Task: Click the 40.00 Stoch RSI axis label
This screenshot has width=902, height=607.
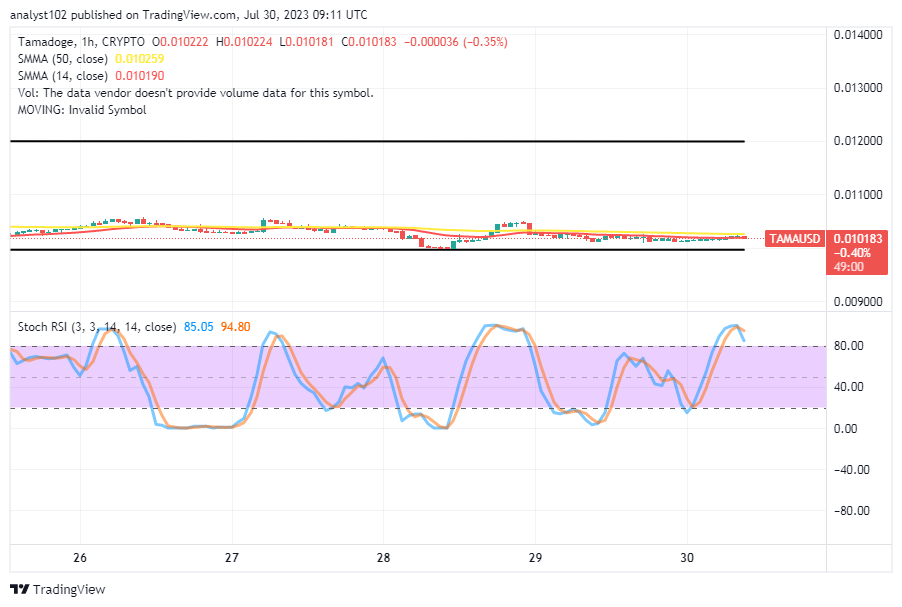Action: pos(849,387)
